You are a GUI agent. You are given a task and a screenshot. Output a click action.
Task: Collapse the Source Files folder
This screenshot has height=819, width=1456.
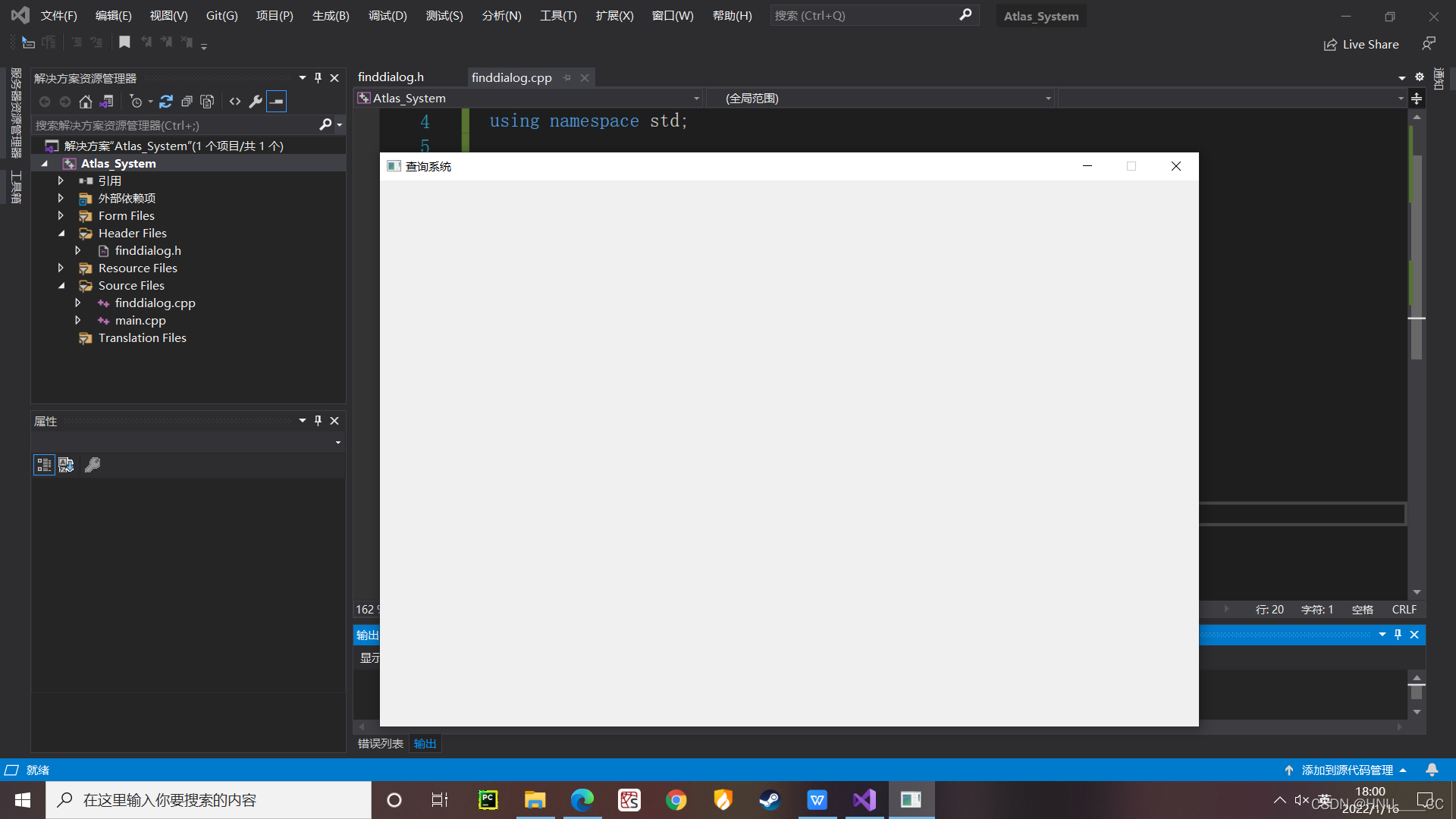[x=61, y=286]
